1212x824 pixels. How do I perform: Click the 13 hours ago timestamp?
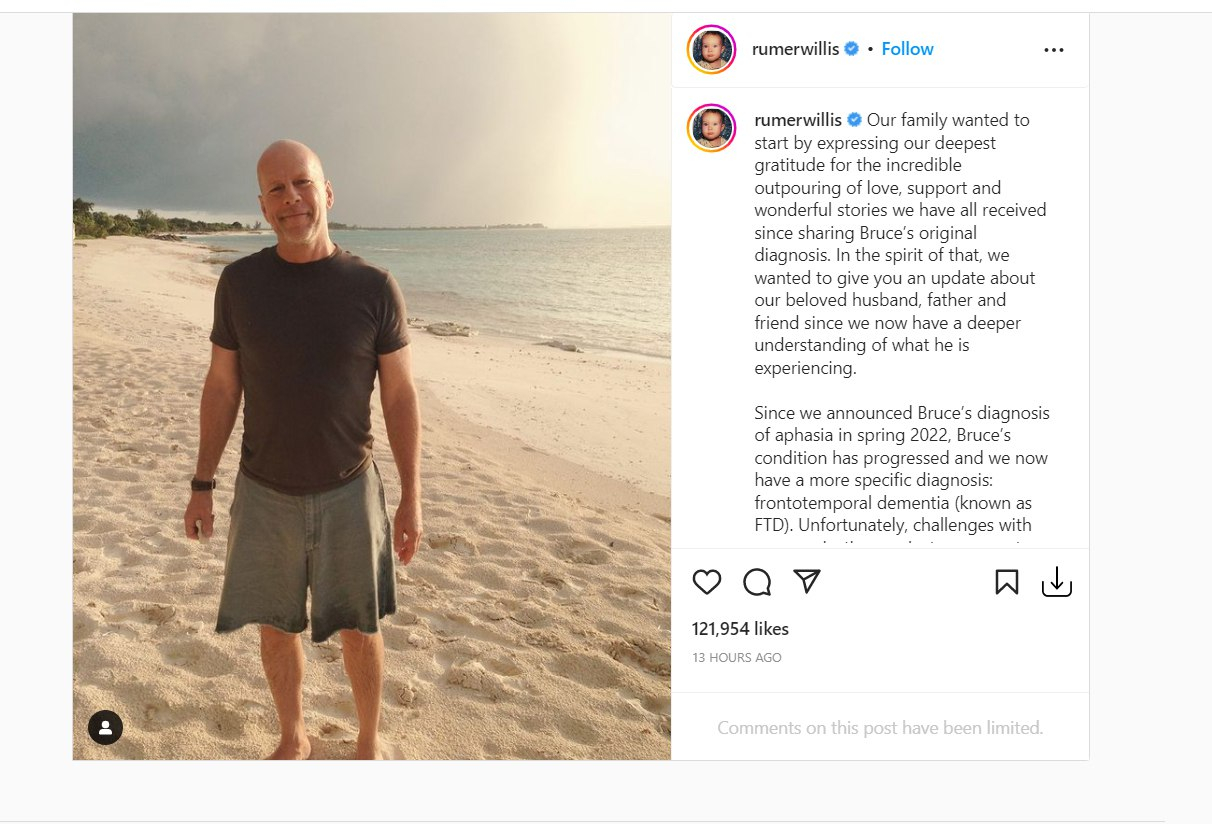737,658
